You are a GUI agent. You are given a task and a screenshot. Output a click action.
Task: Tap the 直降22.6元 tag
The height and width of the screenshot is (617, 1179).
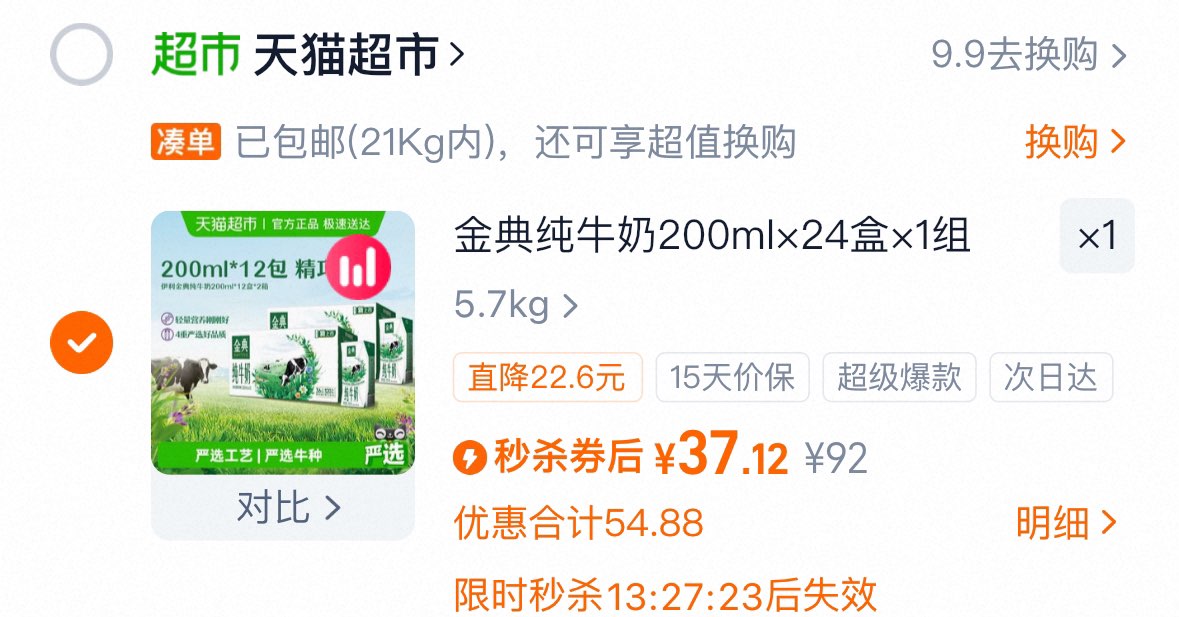547,377
